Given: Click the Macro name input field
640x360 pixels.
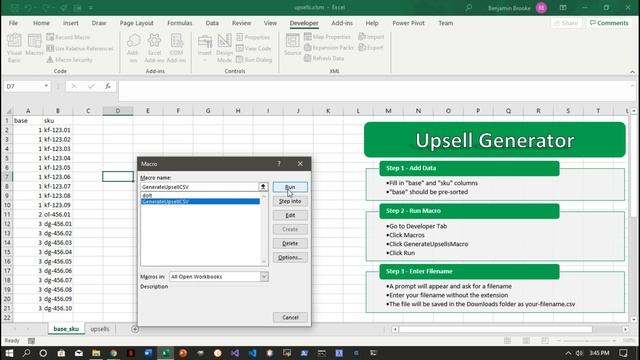Looking at the screenshot, I should pyautogui.click(x=199, y=187).
